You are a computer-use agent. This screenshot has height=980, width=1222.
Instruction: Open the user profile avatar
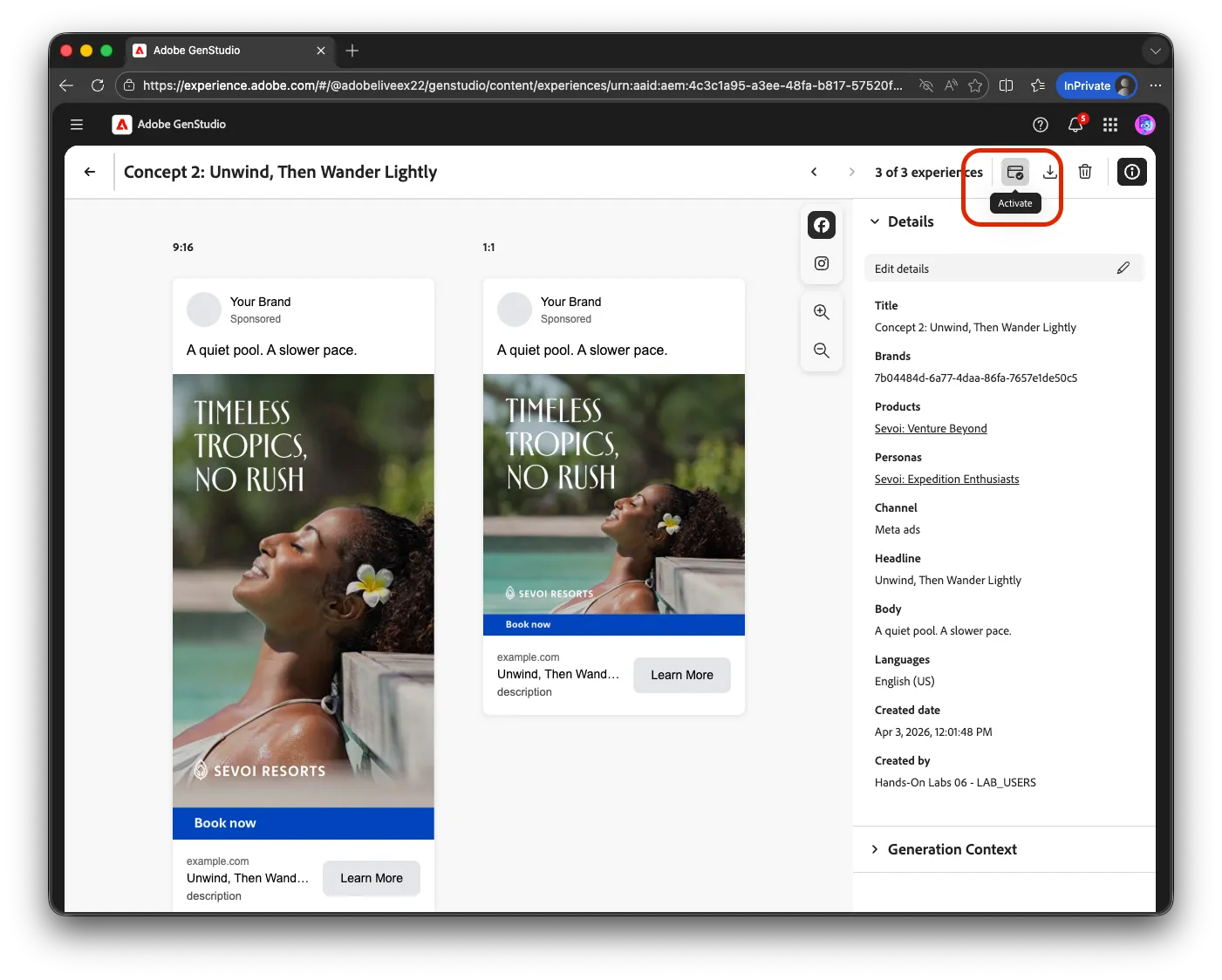(x=1145, y=125)
